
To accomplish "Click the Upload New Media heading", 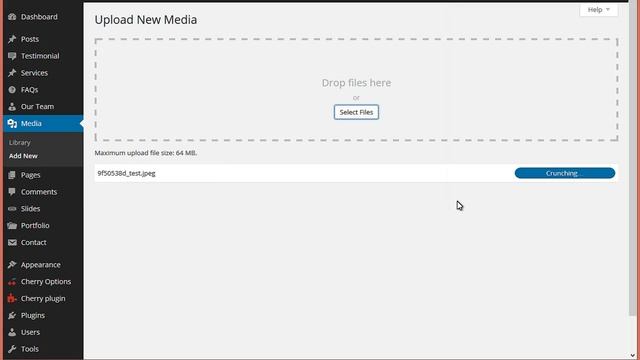I will pos(146,20).
